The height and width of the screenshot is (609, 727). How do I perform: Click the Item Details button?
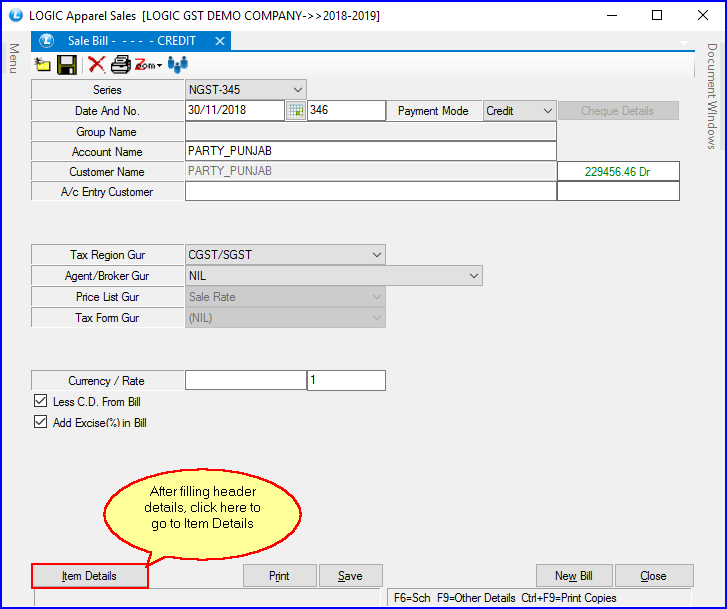tap(89, 576)
